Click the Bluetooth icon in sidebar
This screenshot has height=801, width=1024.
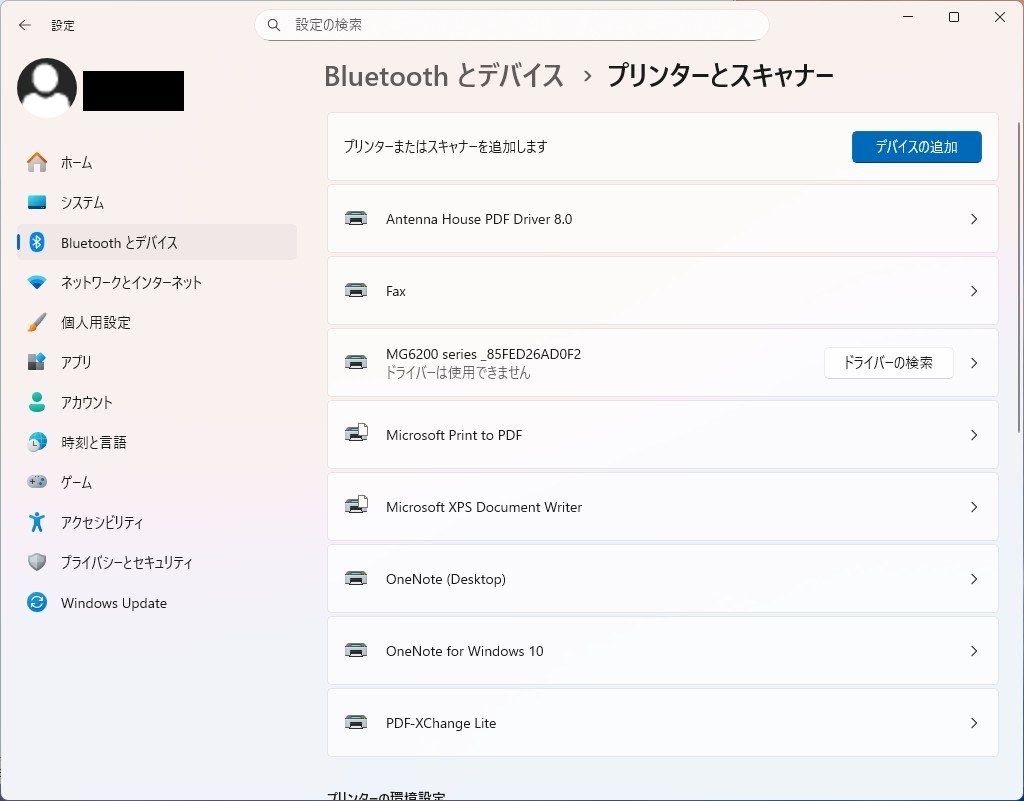click(x=37, y=242)
